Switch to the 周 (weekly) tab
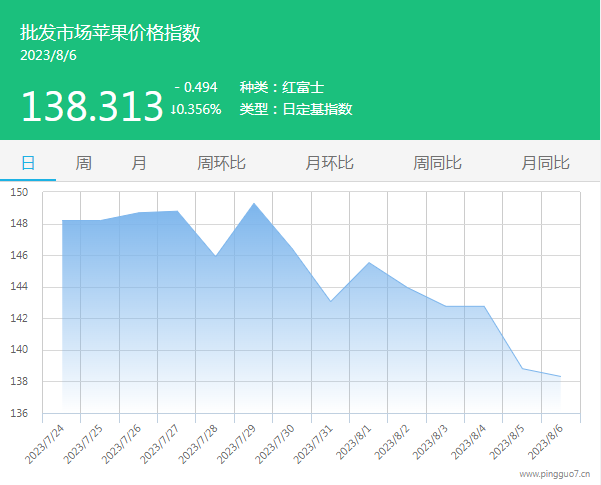Screen dimensions: 601x485 pos(84,162)
